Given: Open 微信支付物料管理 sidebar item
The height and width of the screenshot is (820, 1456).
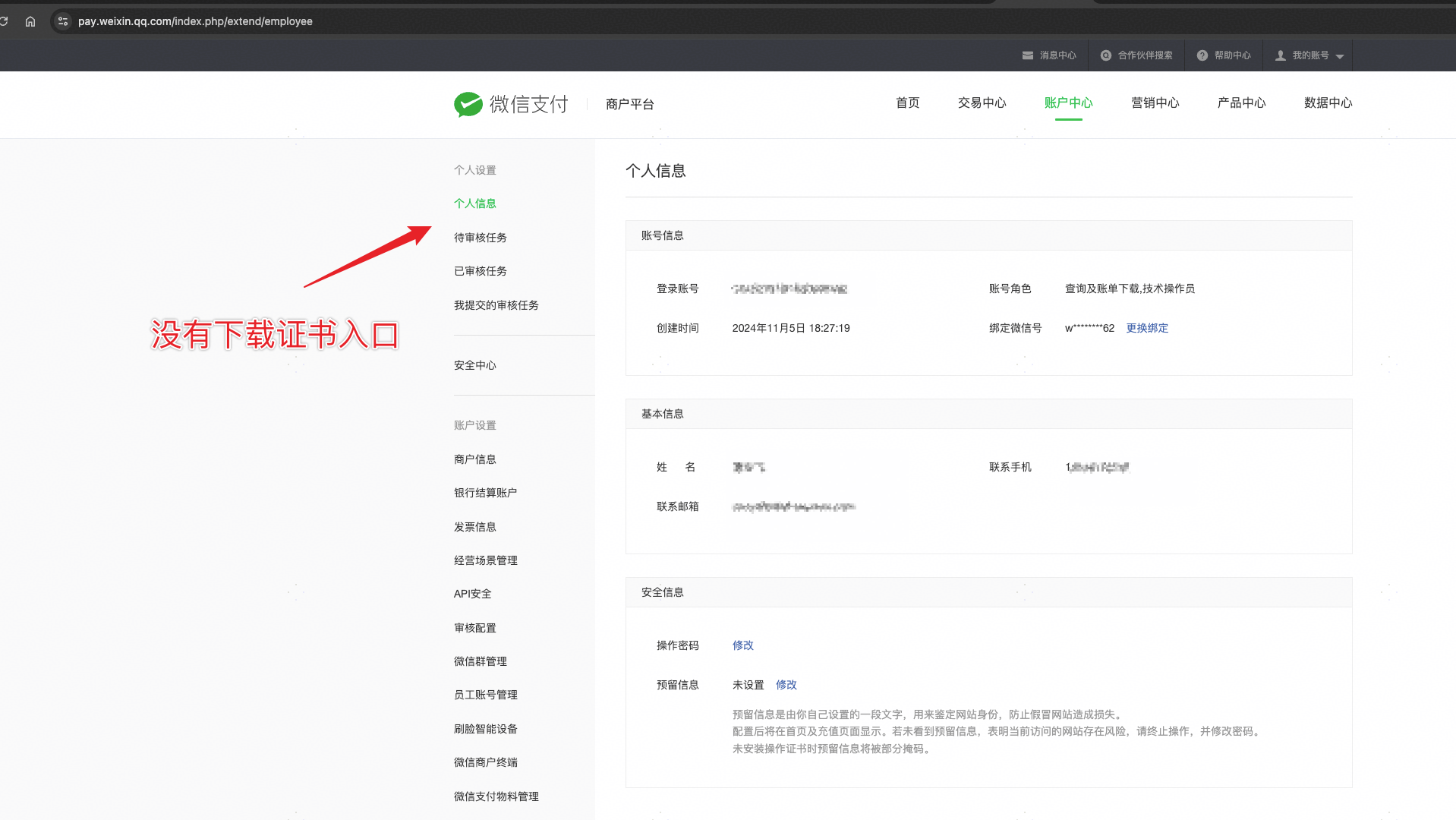Looking at the screenshot, I should pos(496,796).
